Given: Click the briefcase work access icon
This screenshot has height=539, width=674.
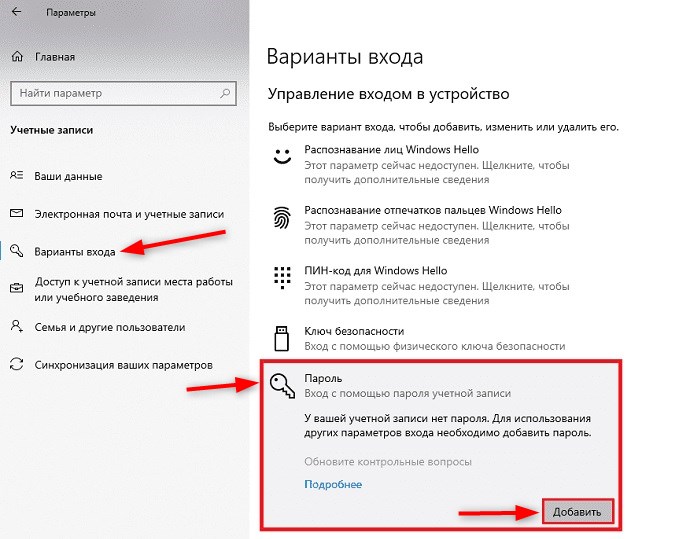Looking at the screenshot, I should (x=16, y=288).
